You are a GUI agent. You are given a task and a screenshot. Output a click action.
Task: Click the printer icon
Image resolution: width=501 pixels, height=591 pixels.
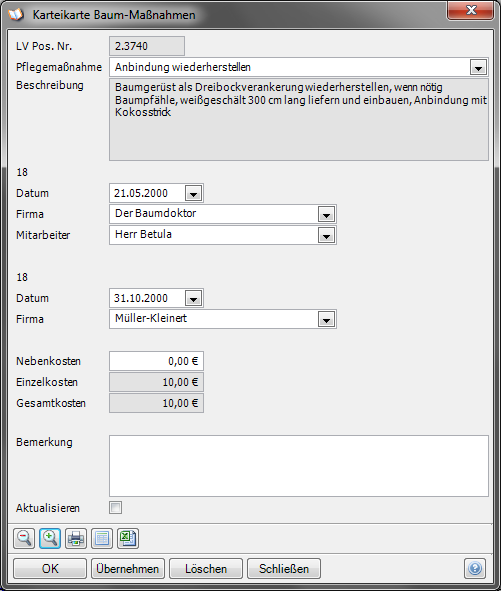click(x=76, y=538)
